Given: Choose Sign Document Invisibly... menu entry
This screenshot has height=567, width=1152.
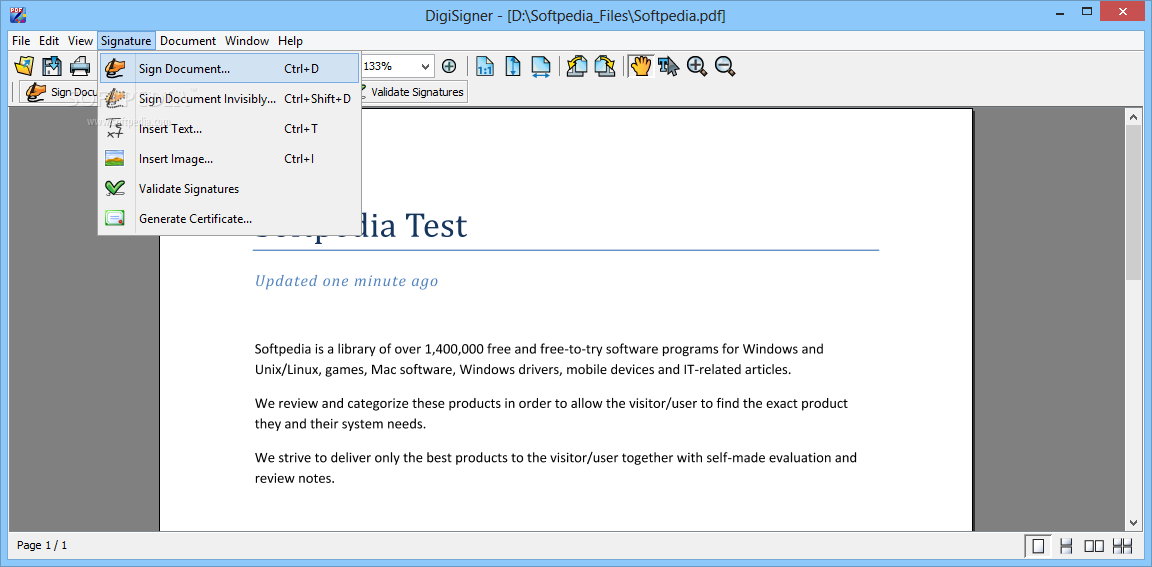Looking at the screenshot, I should (x=229, y=98).
